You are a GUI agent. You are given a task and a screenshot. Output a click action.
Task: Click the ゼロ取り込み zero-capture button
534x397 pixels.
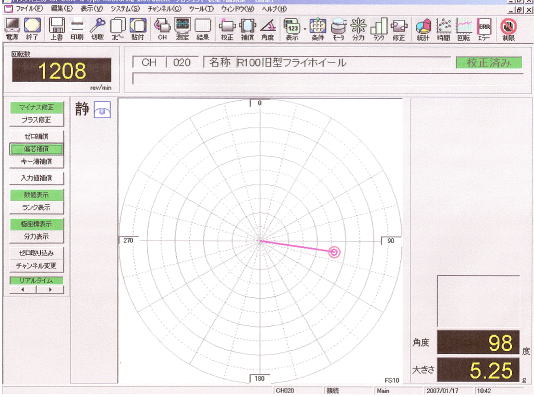point(36,253)
